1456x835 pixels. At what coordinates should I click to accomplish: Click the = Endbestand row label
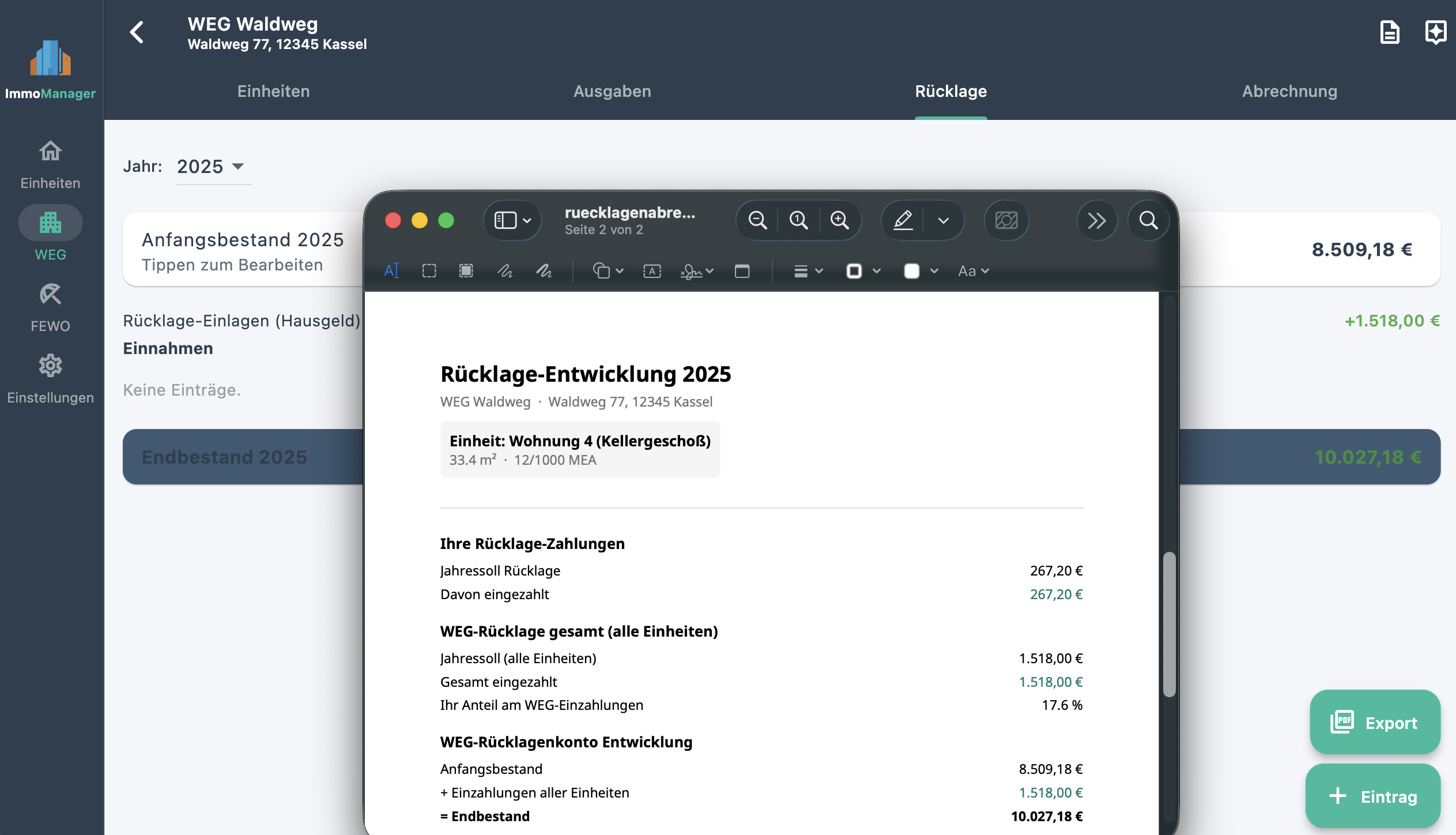point(485,816)
